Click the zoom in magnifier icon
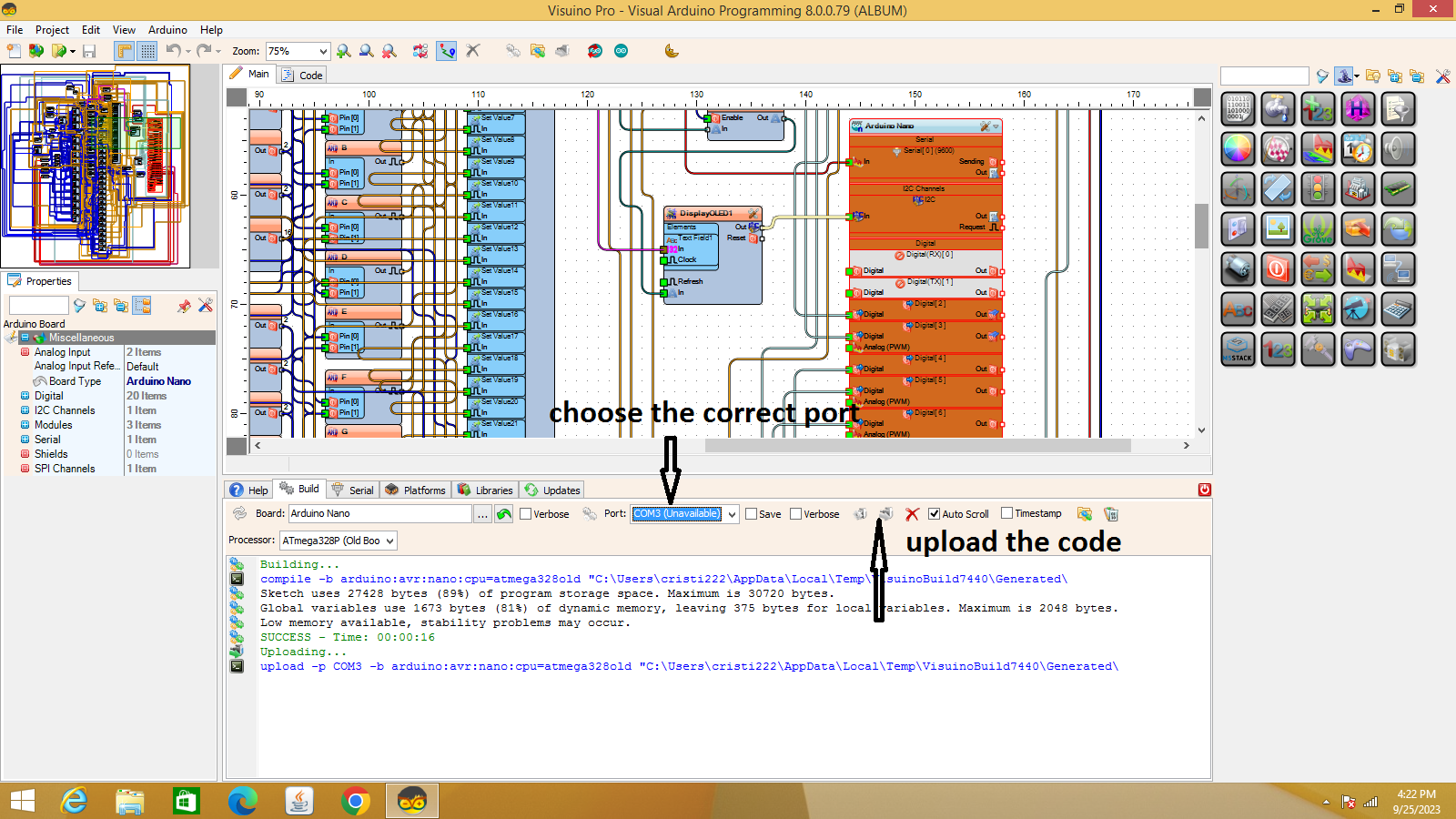 coord(344,51)
